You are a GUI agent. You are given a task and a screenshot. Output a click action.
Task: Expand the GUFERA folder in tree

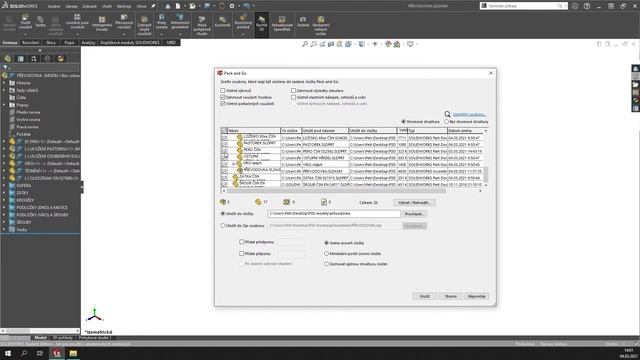[x=4, y=185]
